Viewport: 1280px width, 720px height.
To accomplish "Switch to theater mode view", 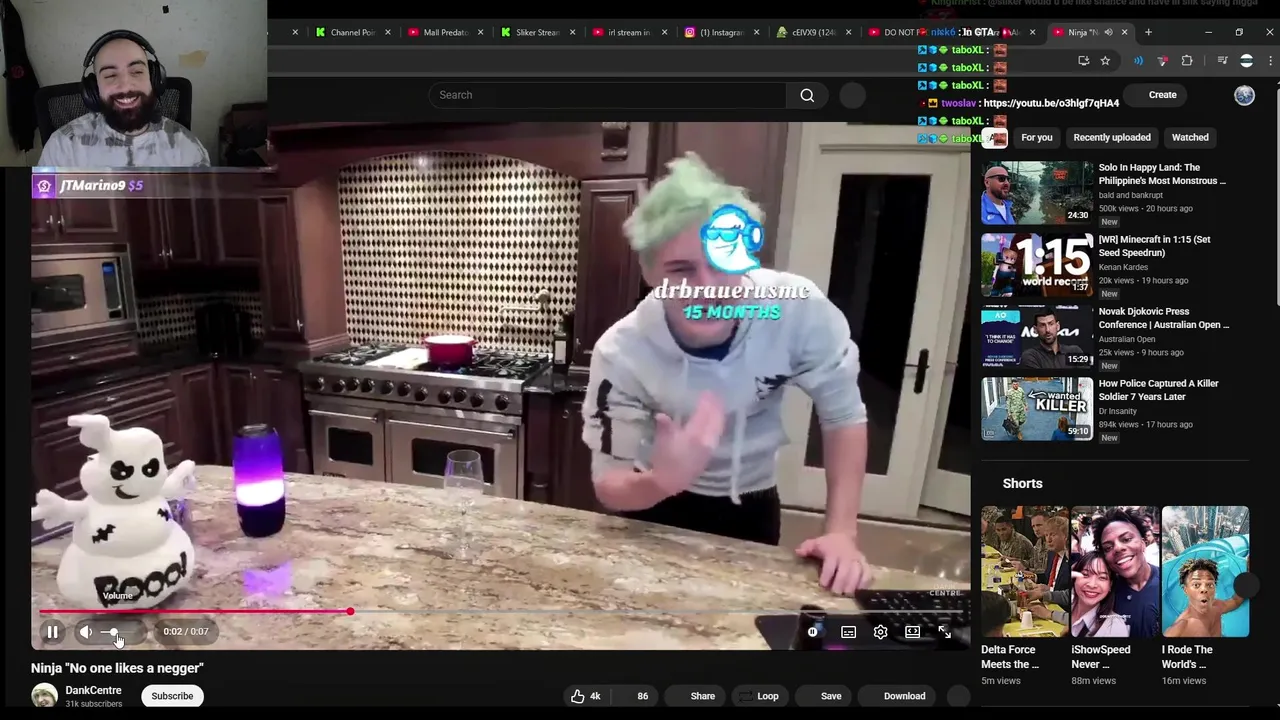I will tap(912, 632).
